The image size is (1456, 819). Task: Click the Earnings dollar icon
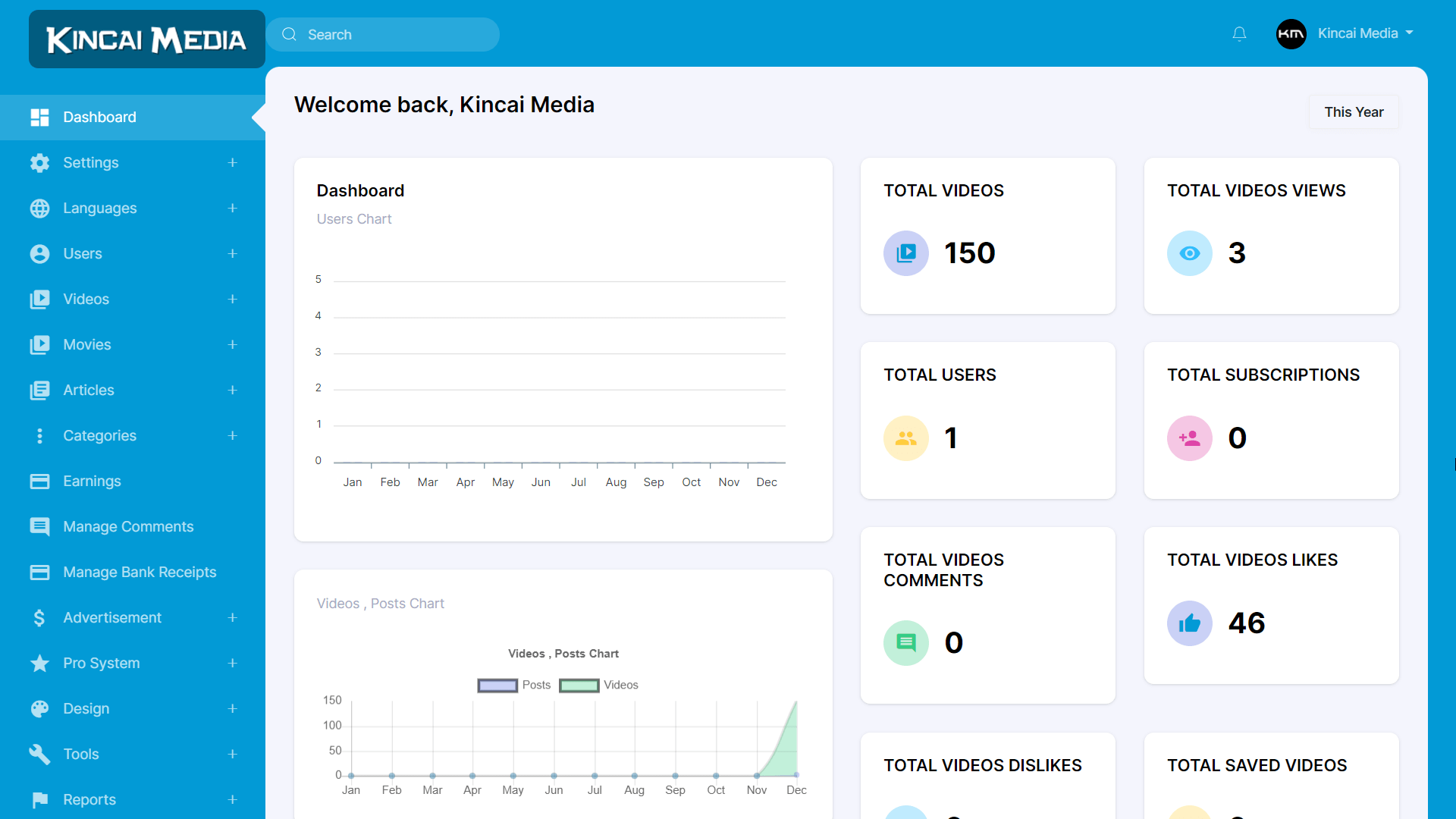point(39,481)
